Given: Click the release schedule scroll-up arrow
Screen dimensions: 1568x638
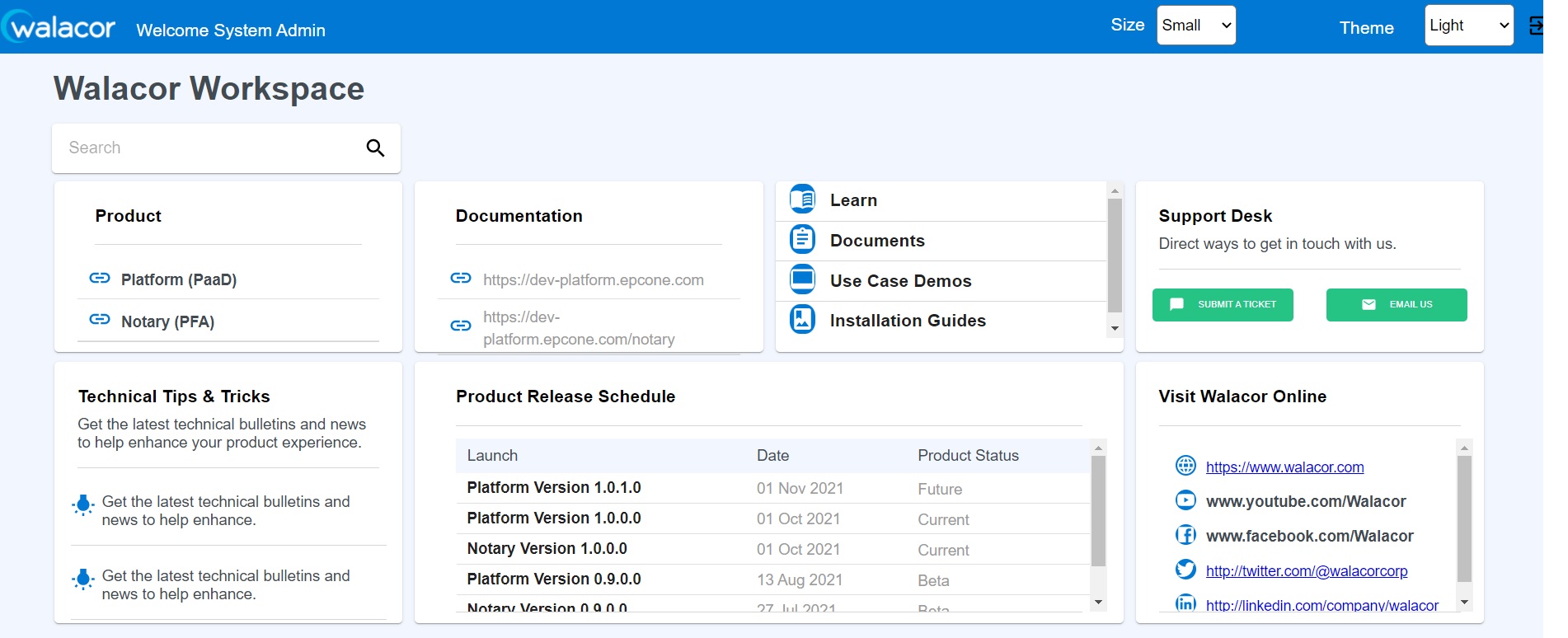Looking at the screenshot, I should [x=1098, y=448].
